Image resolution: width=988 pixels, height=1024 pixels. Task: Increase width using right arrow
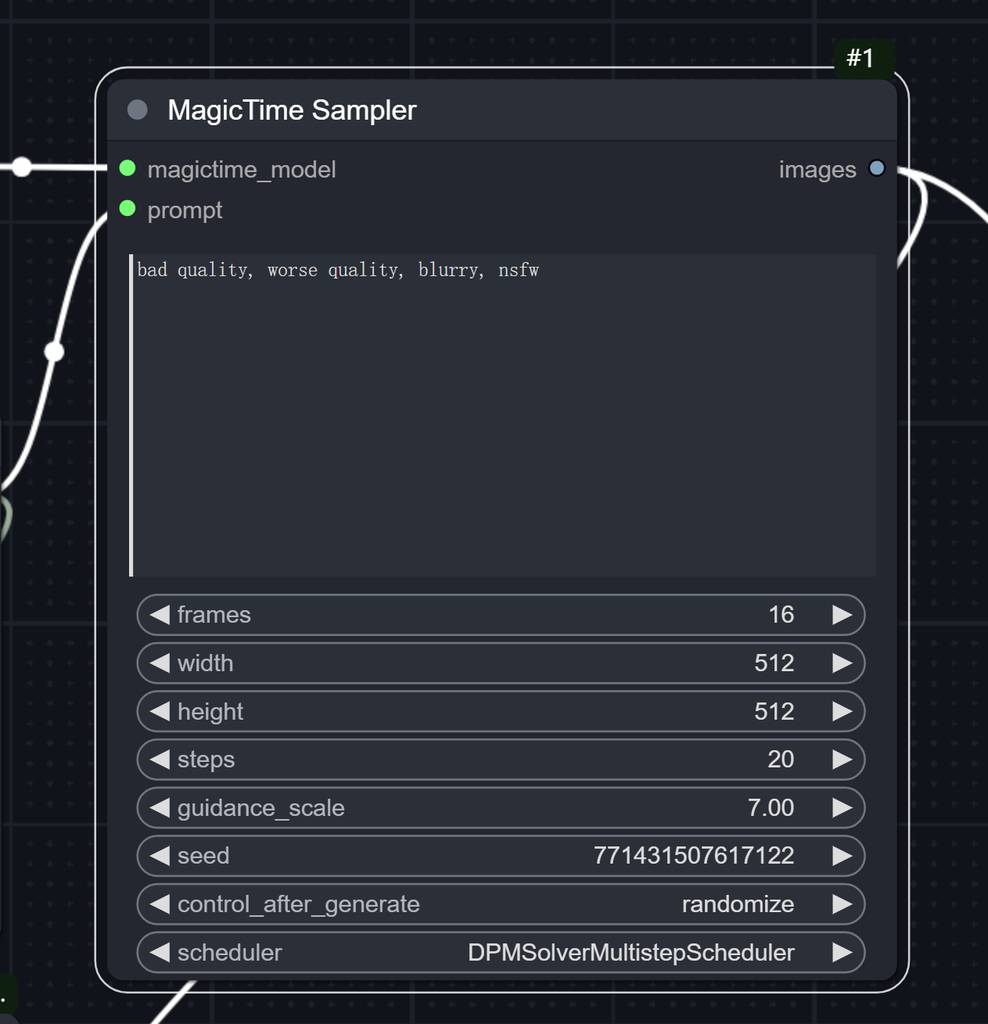(x=842, y=663)
